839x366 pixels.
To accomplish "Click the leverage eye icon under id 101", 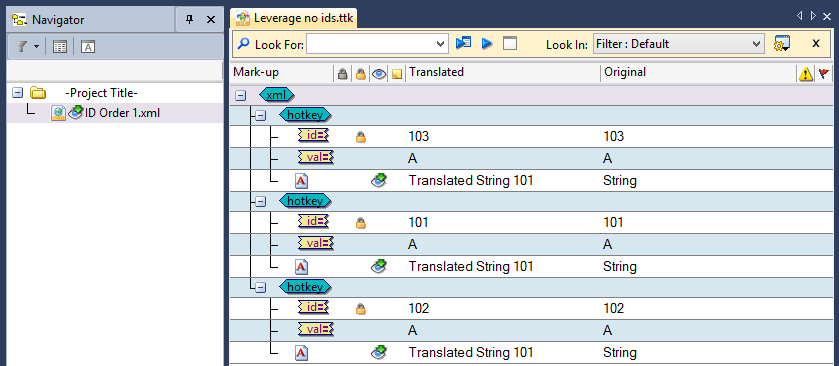I will [379, 266].
